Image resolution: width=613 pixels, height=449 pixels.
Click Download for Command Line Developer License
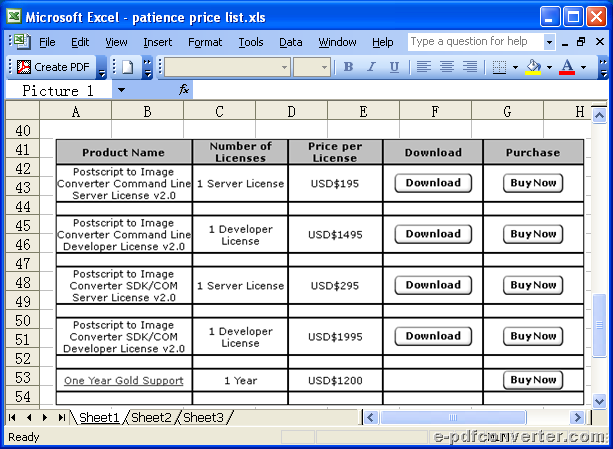point(433,234)
